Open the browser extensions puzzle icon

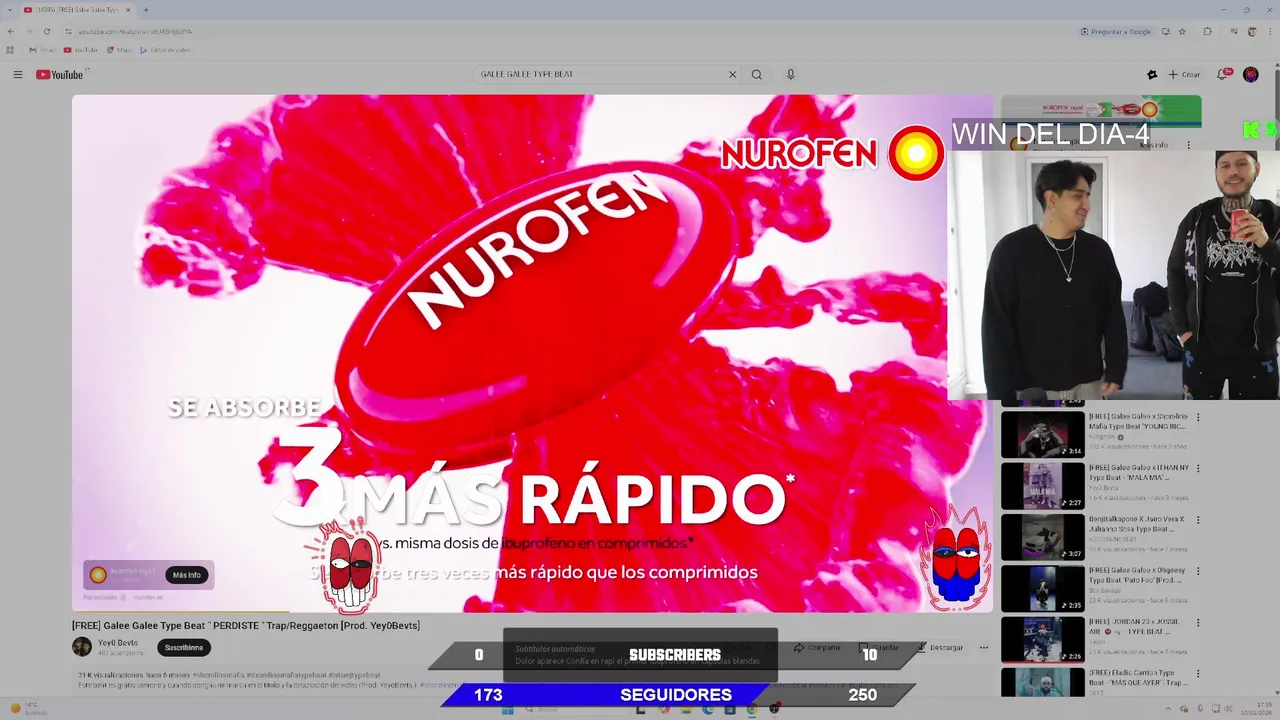tap(1207, 31)
